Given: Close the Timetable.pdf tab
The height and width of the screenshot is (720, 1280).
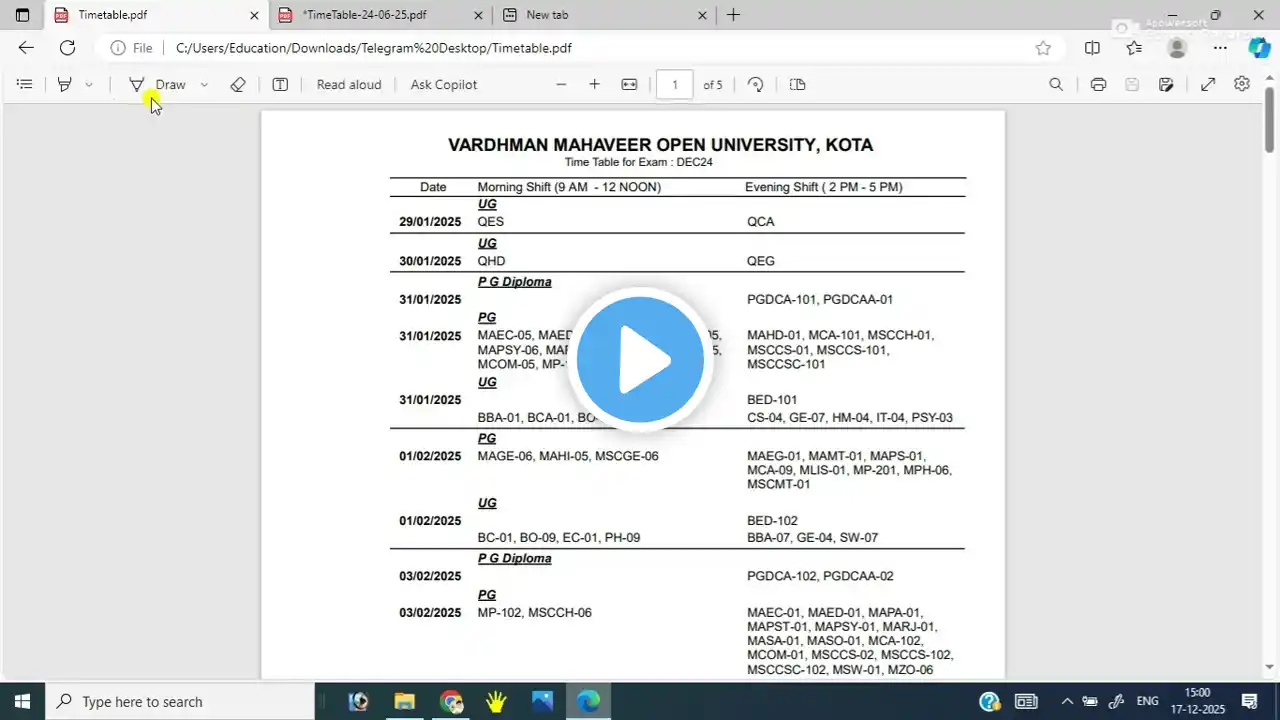Looking at the screenshot, I should click(x=254, y=15).
